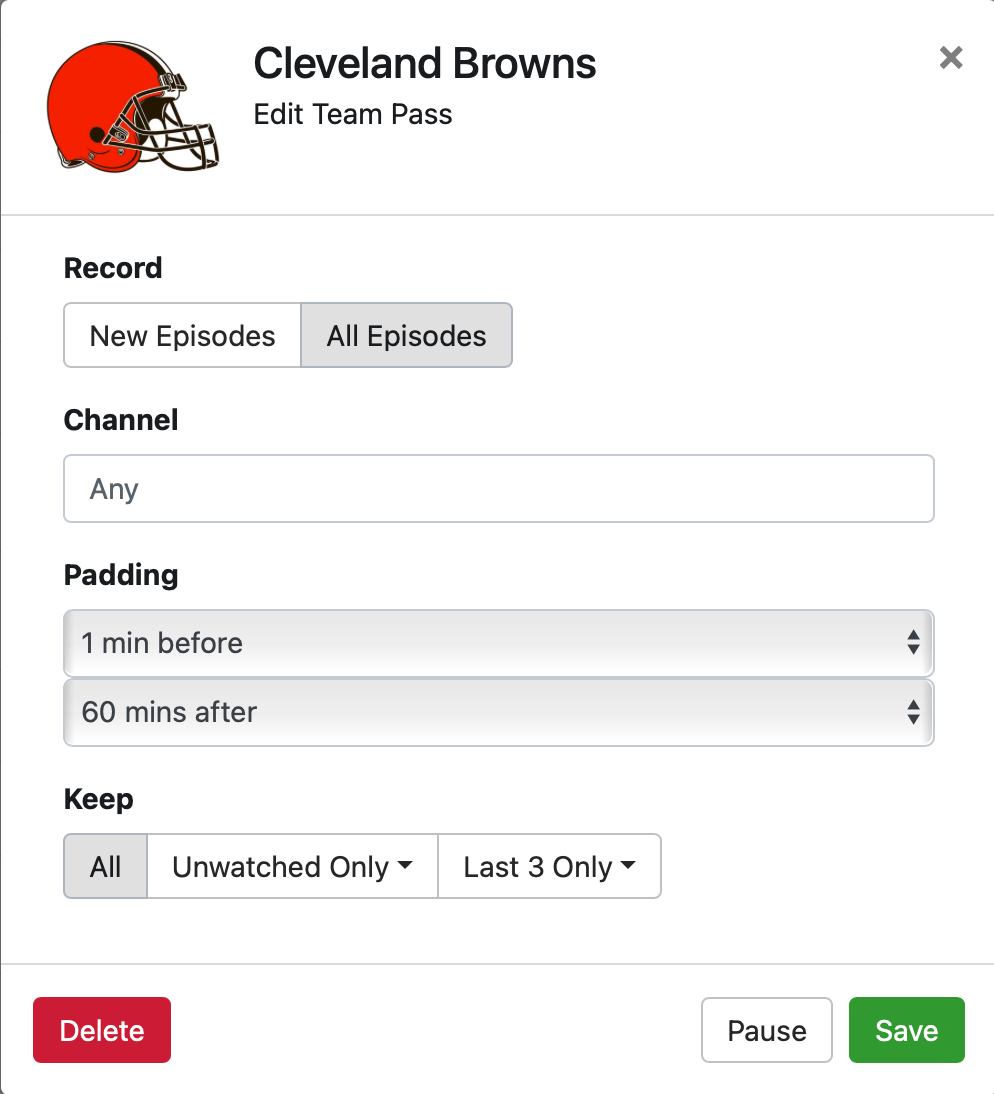The width and height of the screenshot is (994, 1094).
Task: Click the caret arrow beside Last 3 Only
Action: (628, 866)
